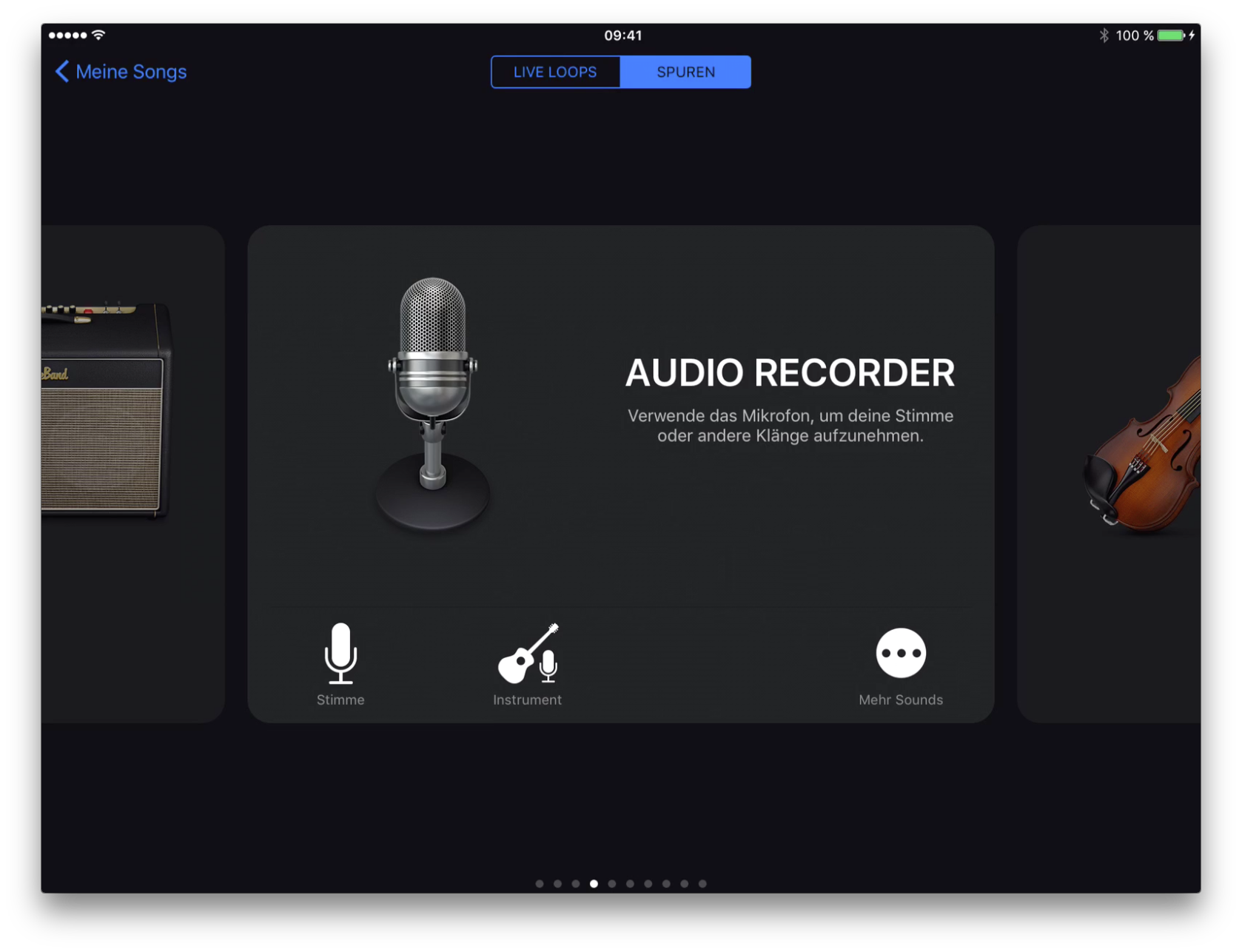The image size is (1242, 952).
Task: Tap the AUDIO RECORDER title
Action: 790,372
